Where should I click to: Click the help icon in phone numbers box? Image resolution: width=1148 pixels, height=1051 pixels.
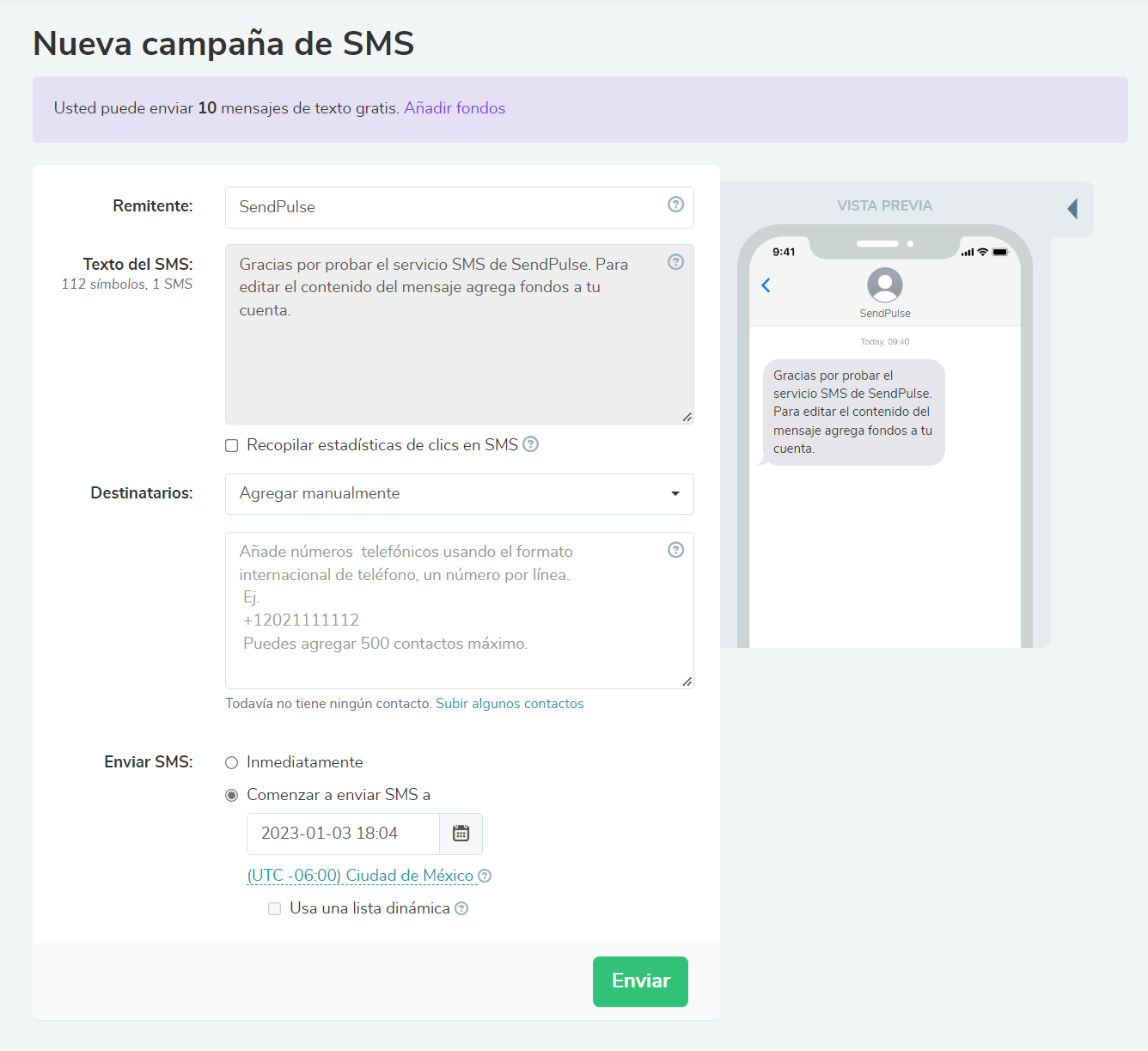[x=675, y=550]
